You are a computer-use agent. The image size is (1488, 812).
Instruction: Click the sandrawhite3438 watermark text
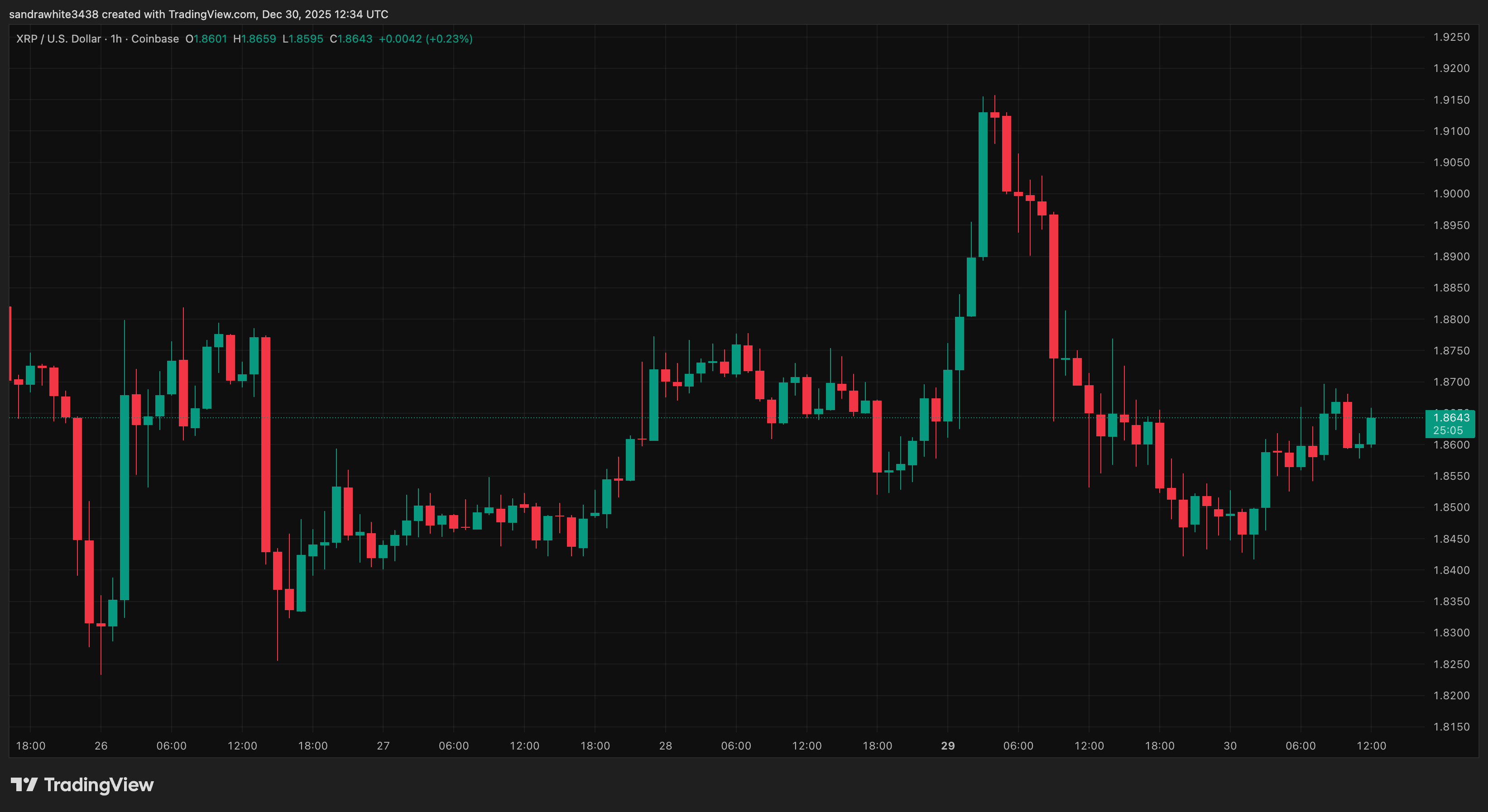click(x=55, y=14)
